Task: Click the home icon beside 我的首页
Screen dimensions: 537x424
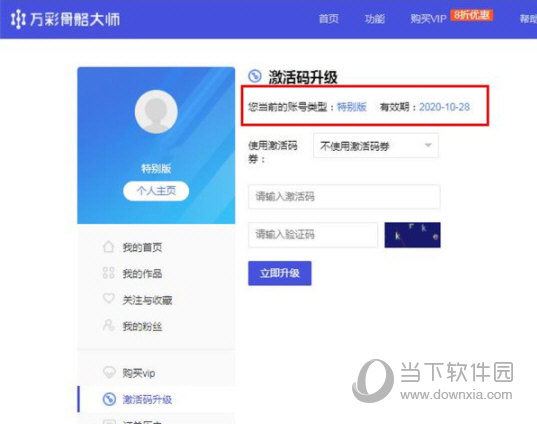Action: (108, 247)
